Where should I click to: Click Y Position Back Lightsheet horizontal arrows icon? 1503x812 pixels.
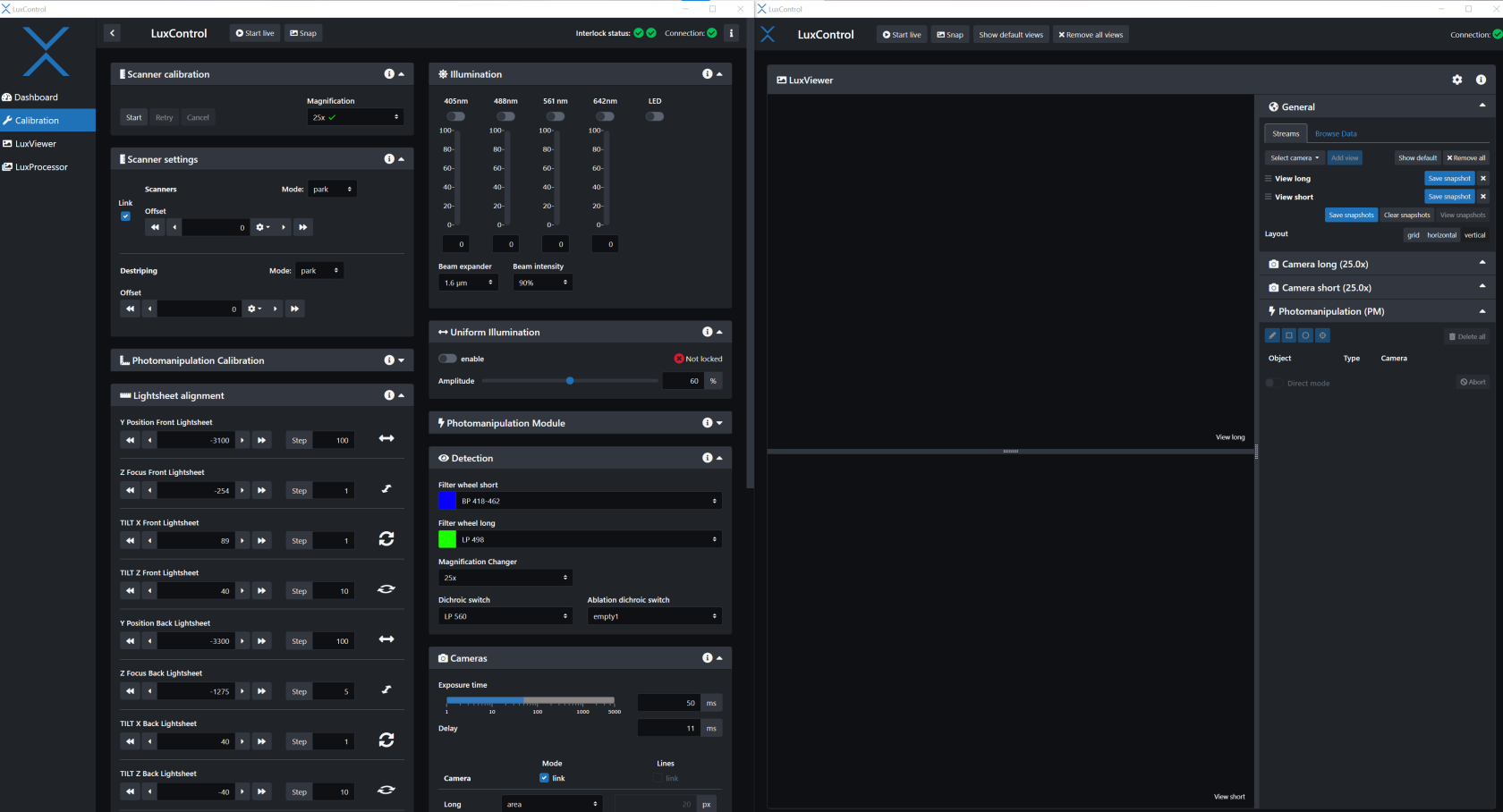click(x=386, y=639)
